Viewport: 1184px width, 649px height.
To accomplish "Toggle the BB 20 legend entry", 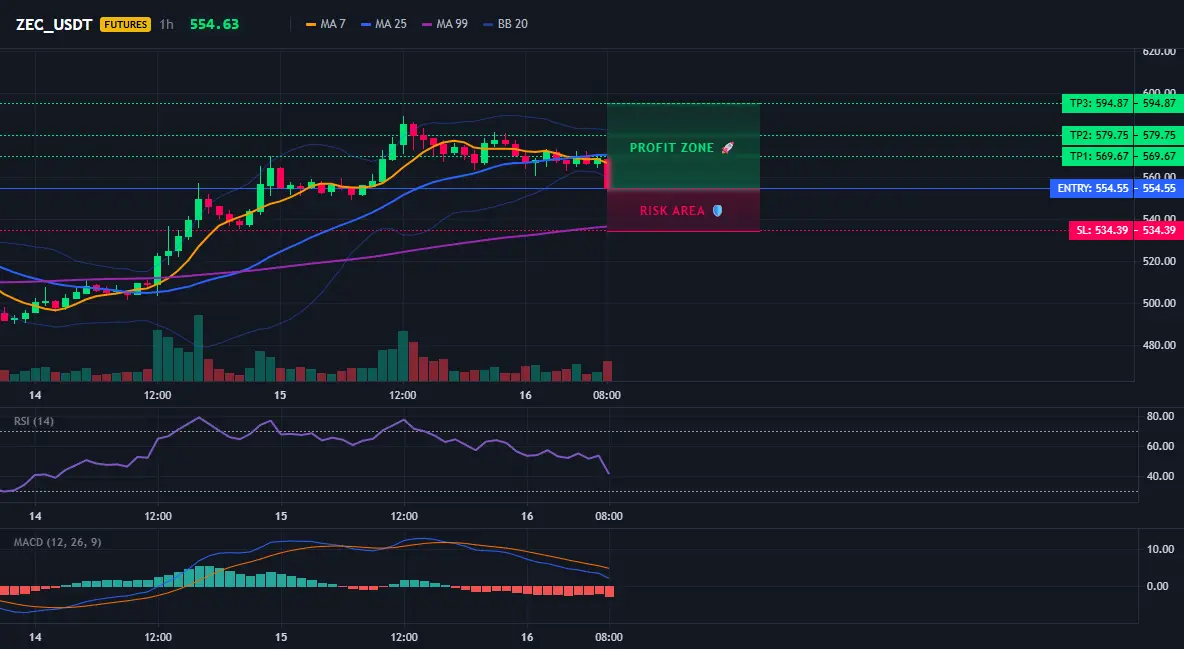I will pos(506,24).
